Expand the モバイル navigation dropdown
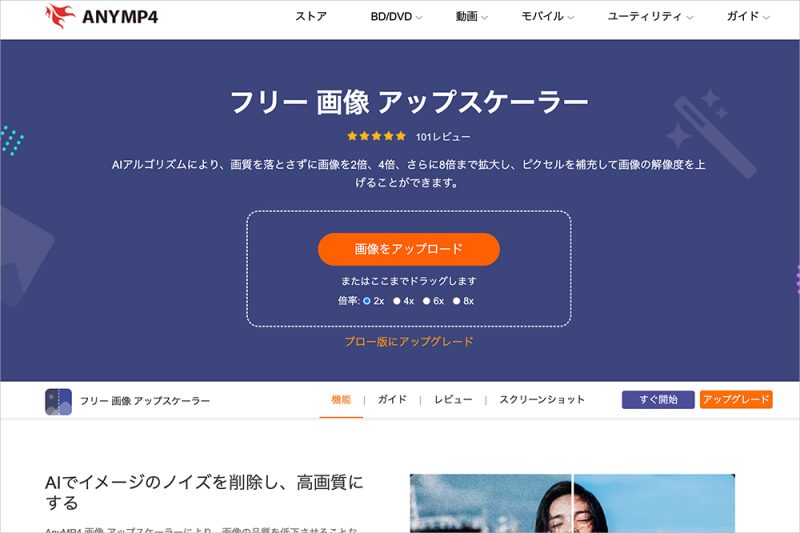800x533 pixels. click(547, 17)
